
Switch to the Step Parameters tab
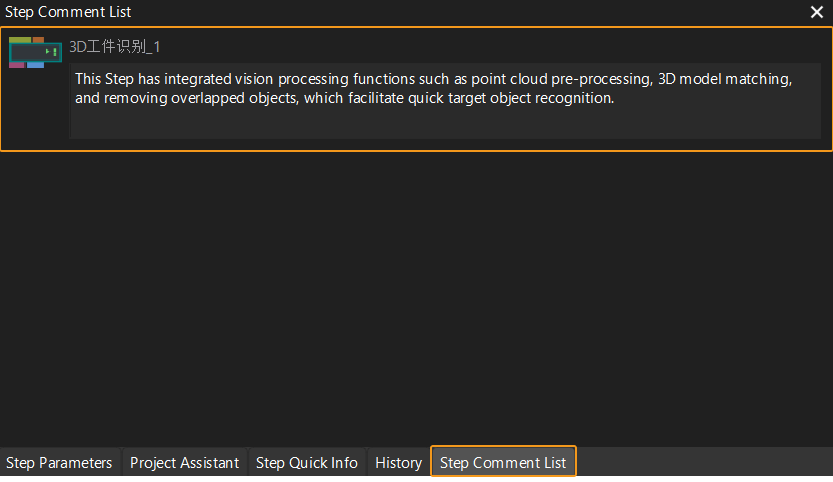[59, 463]
